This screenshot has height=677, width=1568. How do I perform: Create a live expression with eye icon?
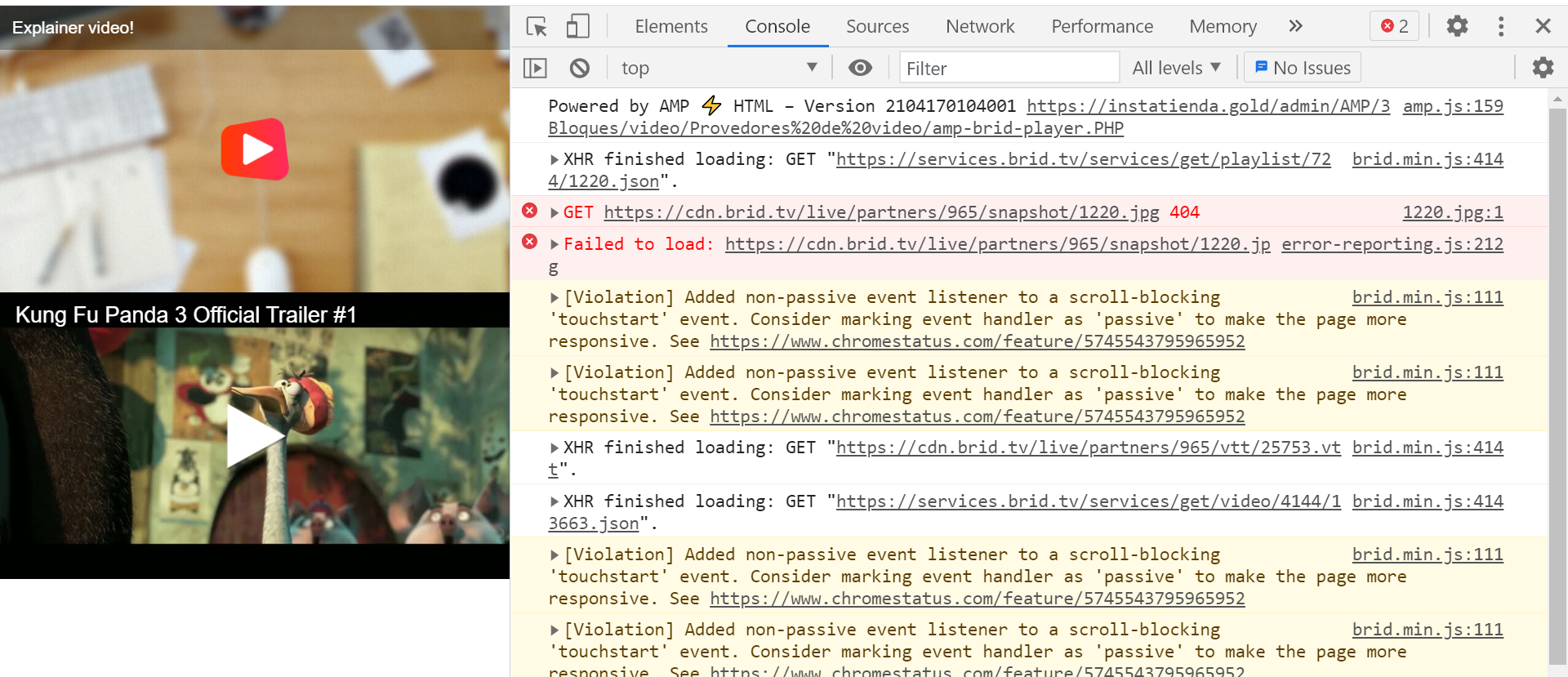pyautogui.click(x=860, y=68)
